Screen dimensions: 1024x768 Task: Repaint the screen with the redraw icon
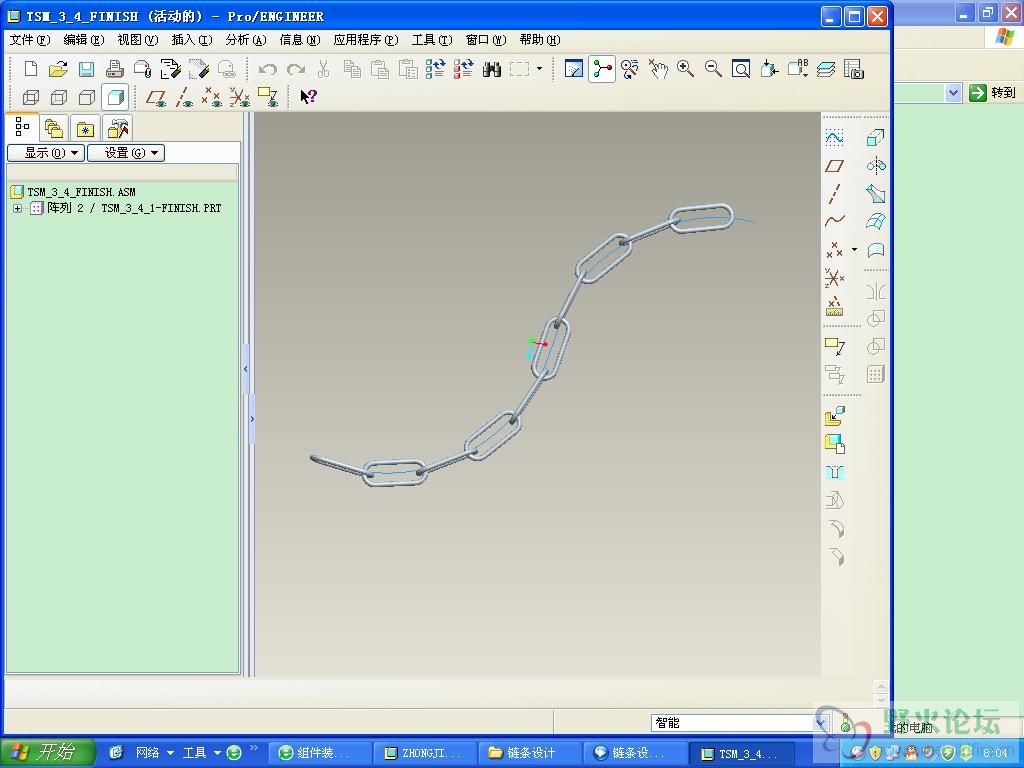pyautogui.click(x=573, y=69)
